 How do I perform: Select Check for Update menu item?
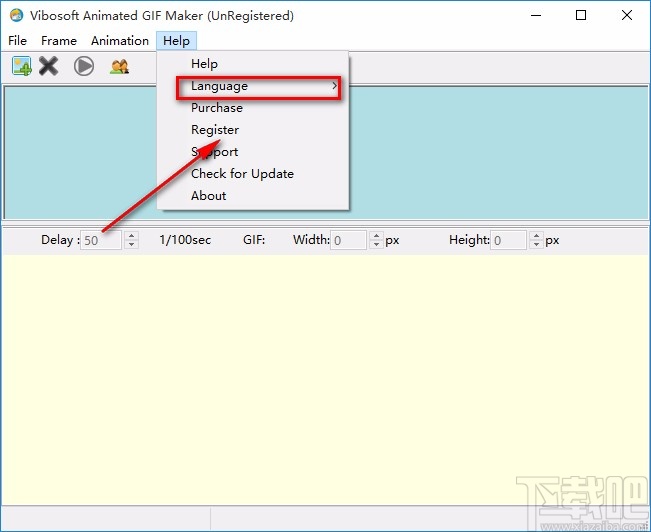click(x=252, y=174)
